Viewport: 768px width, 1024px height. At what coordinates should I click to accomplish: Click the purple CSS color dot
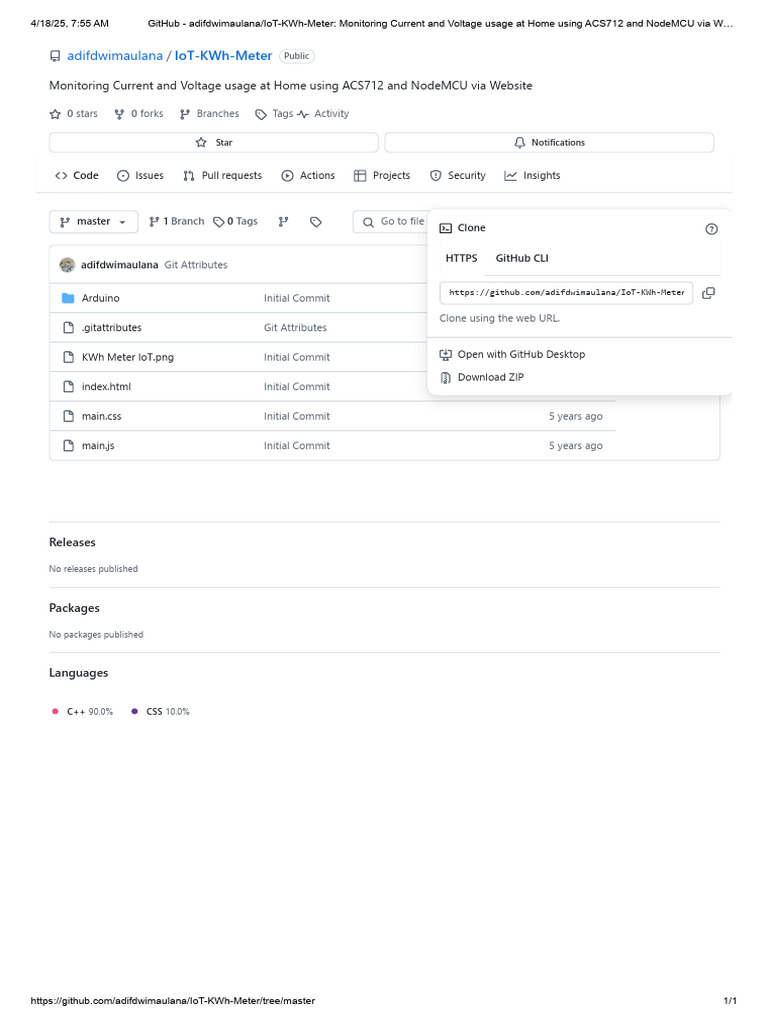[135, 712]
